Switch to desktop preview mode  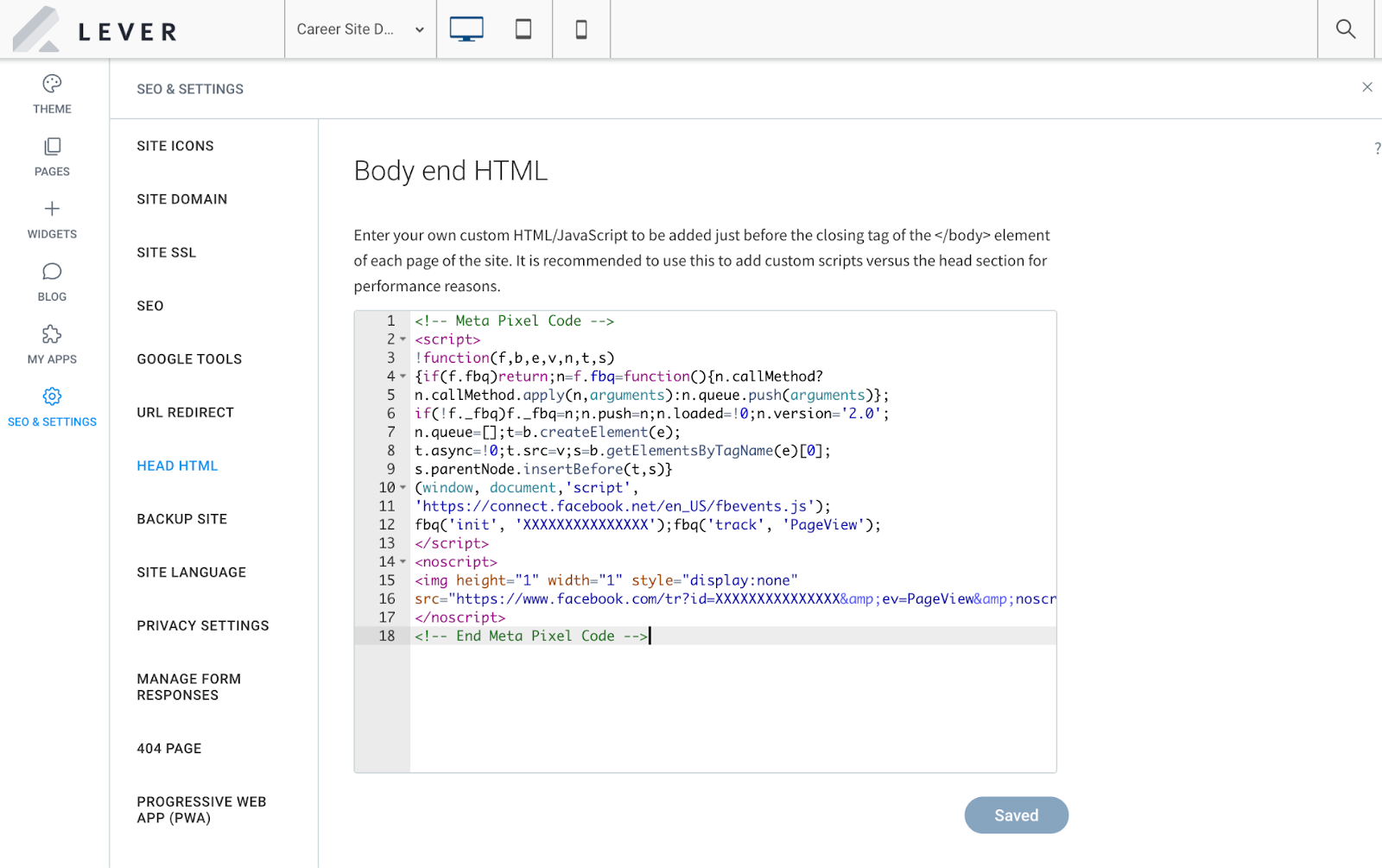[466, 29]
